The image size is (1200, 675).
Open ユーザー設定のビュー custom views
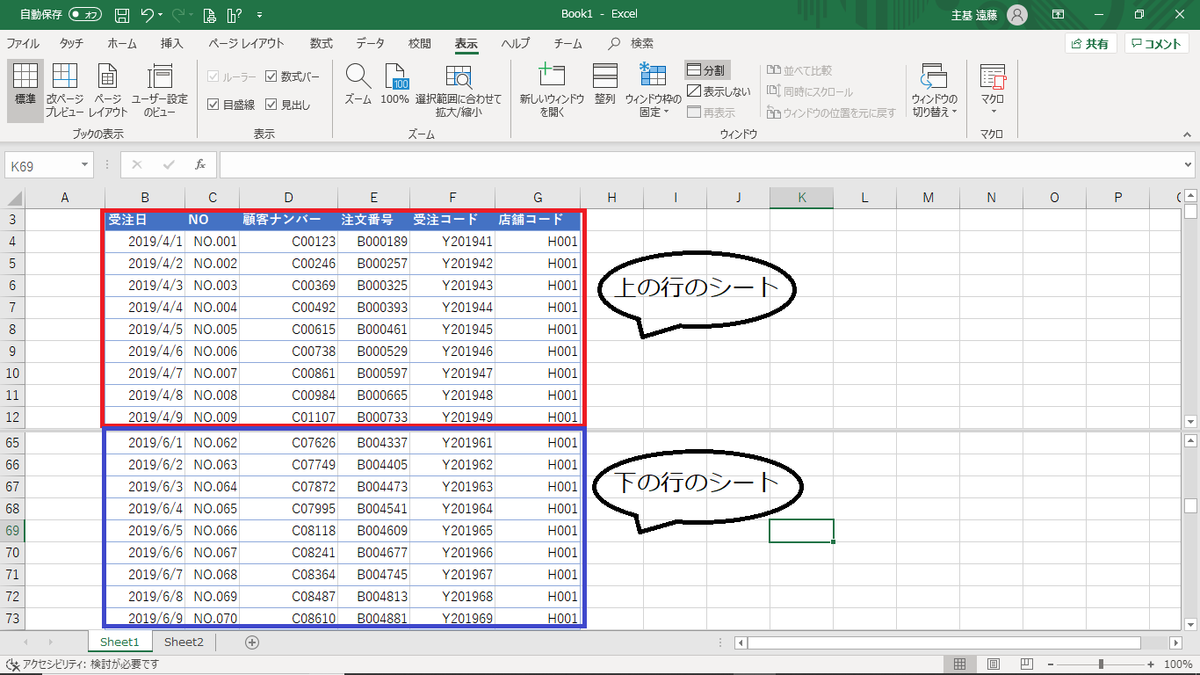pyautogui.click(x=160, y=91)
